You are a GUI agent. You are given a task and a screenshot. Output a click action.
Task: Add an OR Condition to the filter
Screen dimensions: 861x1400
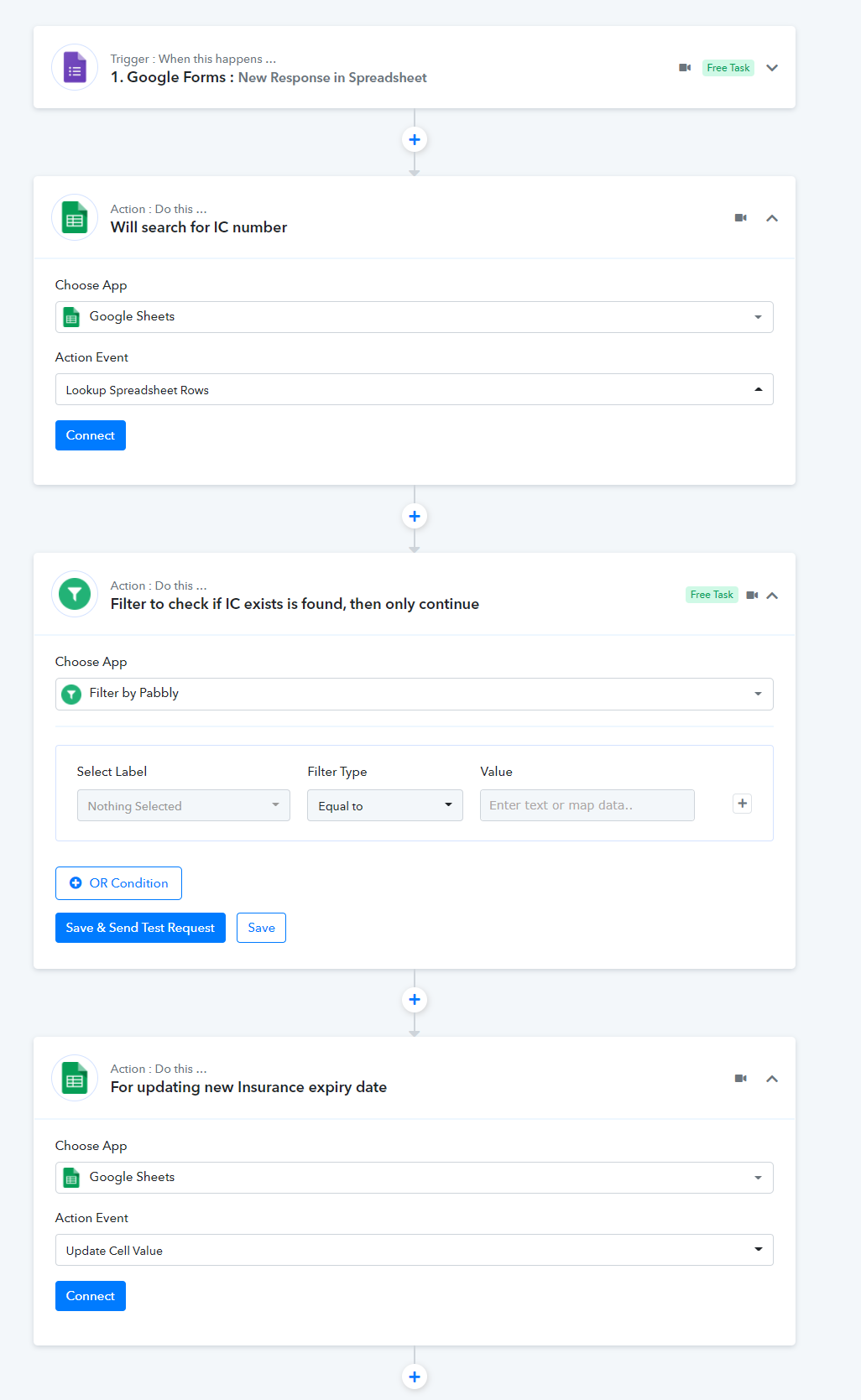click(118, 883)
